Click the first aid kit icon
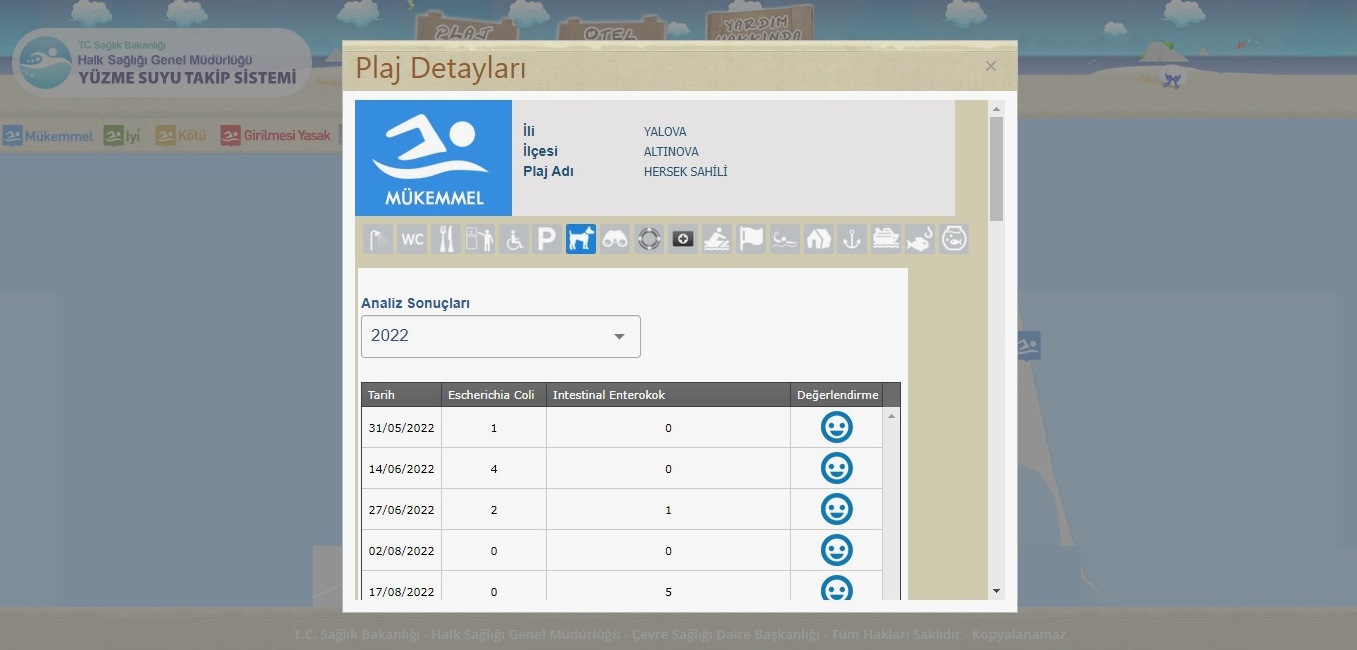Image resolution: width=1357 pixels, height=650 pixels. click(683, 239)
